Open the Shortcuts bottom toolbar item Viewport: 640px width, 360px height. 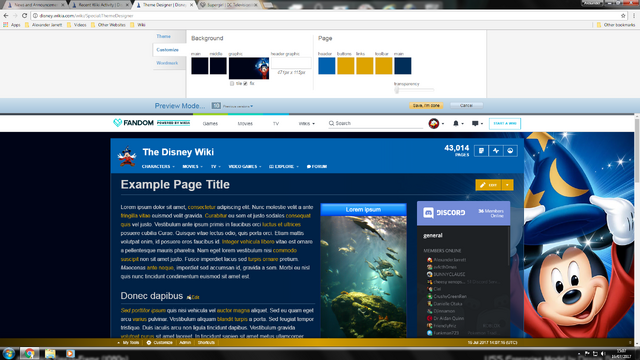[x=206, y=342]
